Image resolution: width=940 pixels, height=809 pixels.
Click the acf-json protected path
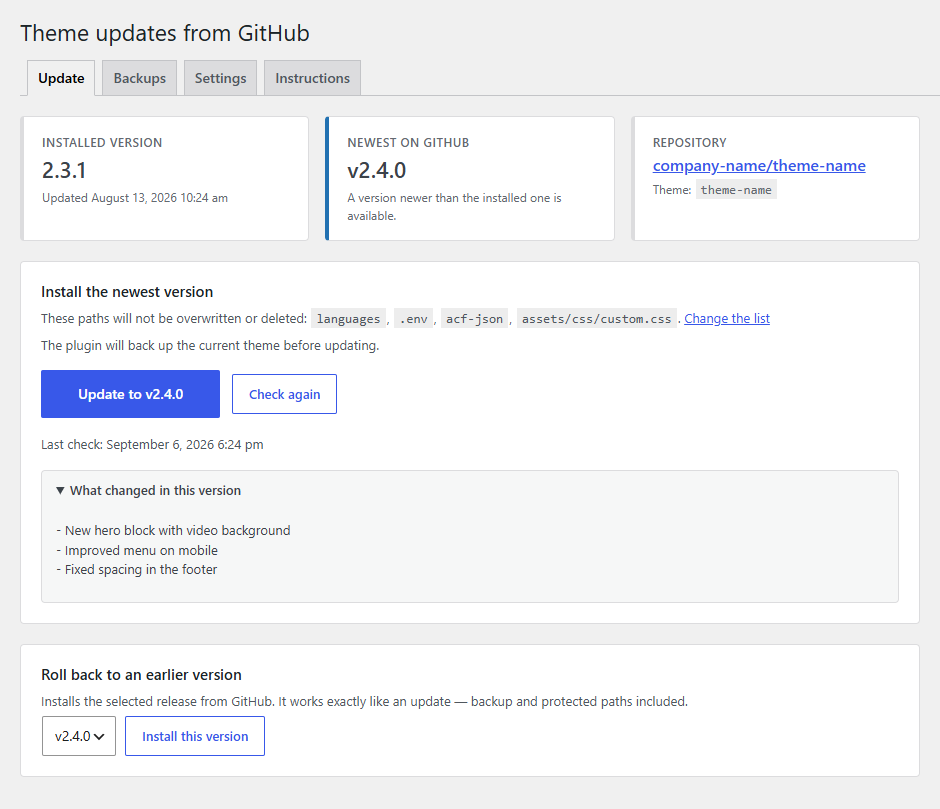click(x=474, y=319)
